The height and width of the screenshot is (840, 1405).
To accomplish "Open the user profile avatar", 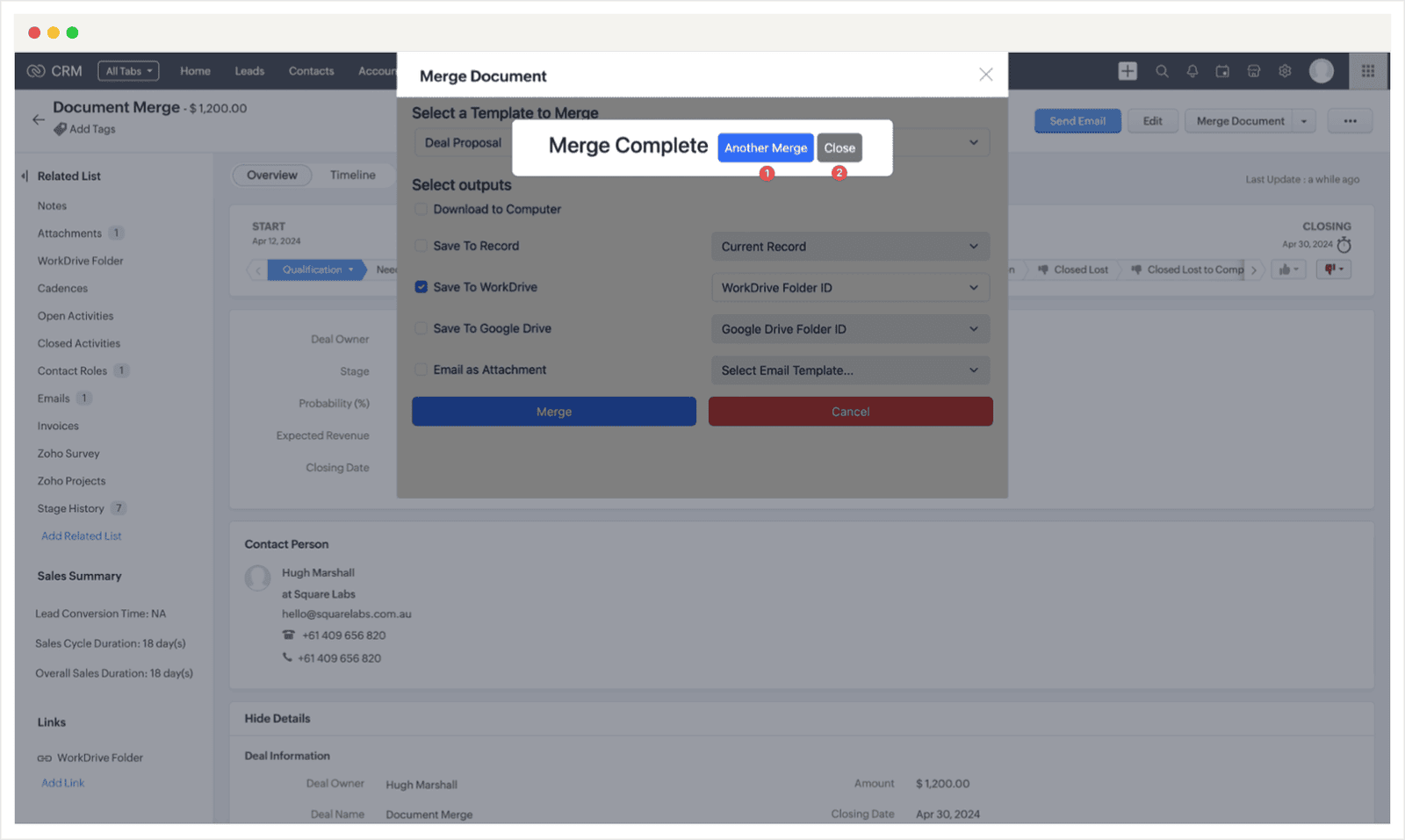I will (1322, 71).
